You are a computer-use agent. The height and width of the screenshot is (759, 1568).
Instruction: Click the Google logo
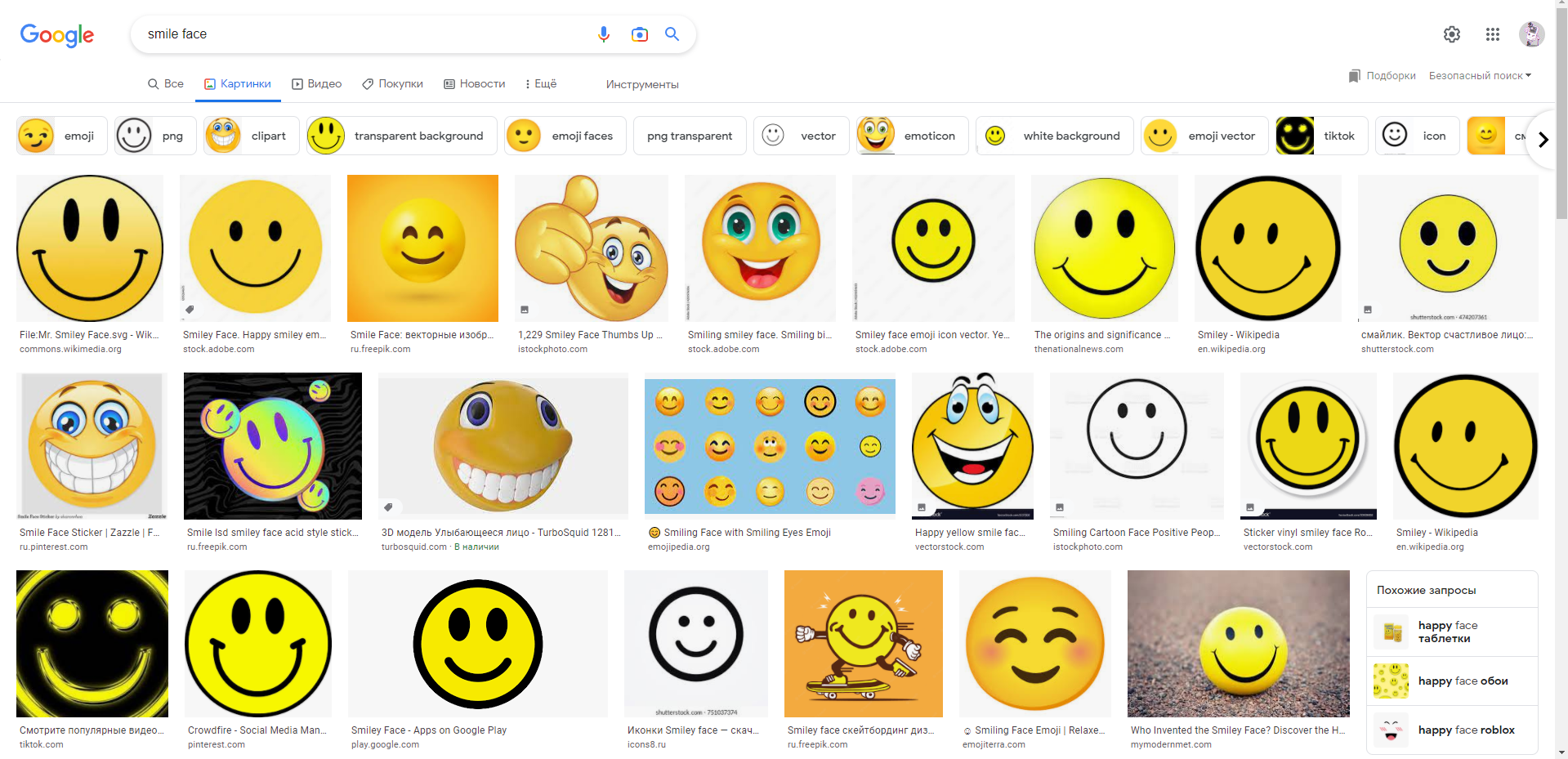pyautogui.click(x=57, y=34)
